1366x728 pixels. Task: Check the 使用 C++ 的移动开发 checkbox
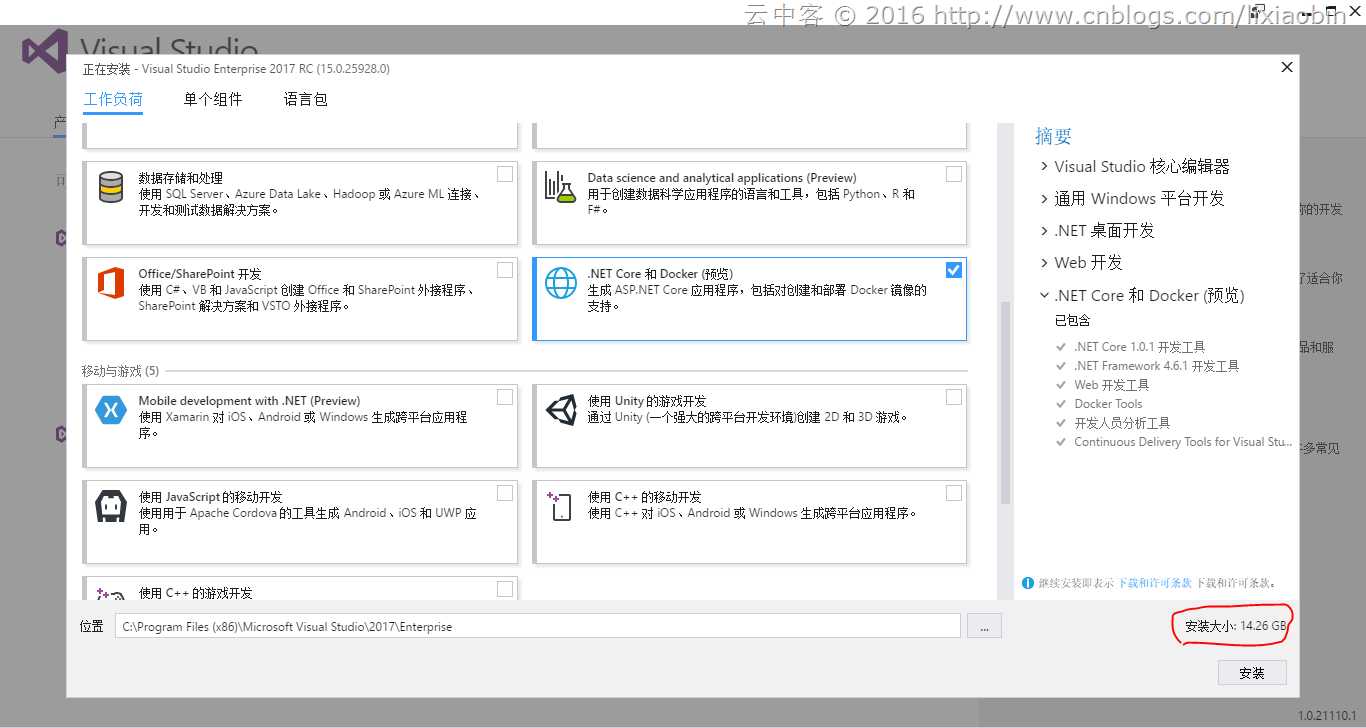pyautogui.click(x=954, y=493)
